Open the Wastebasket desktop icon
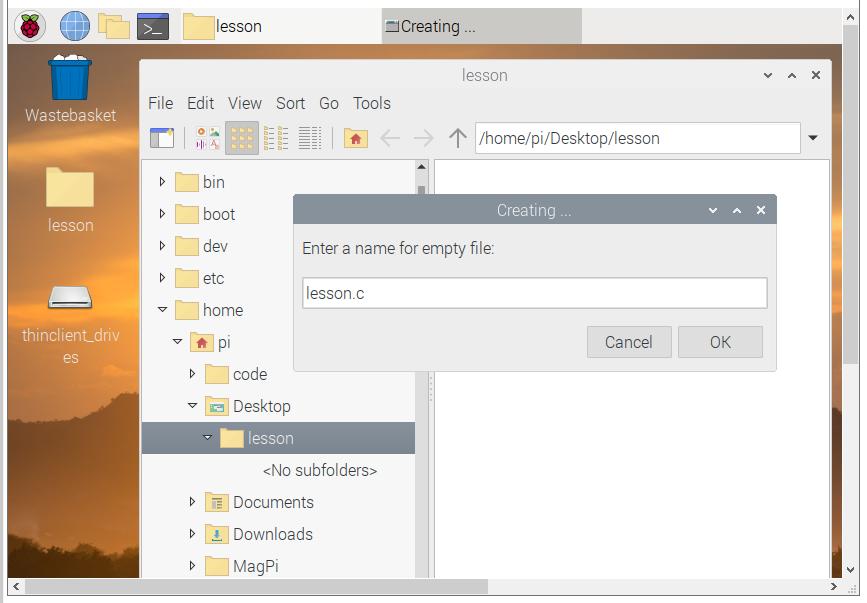This screenshot has width=867, height=603. point(70,88)
